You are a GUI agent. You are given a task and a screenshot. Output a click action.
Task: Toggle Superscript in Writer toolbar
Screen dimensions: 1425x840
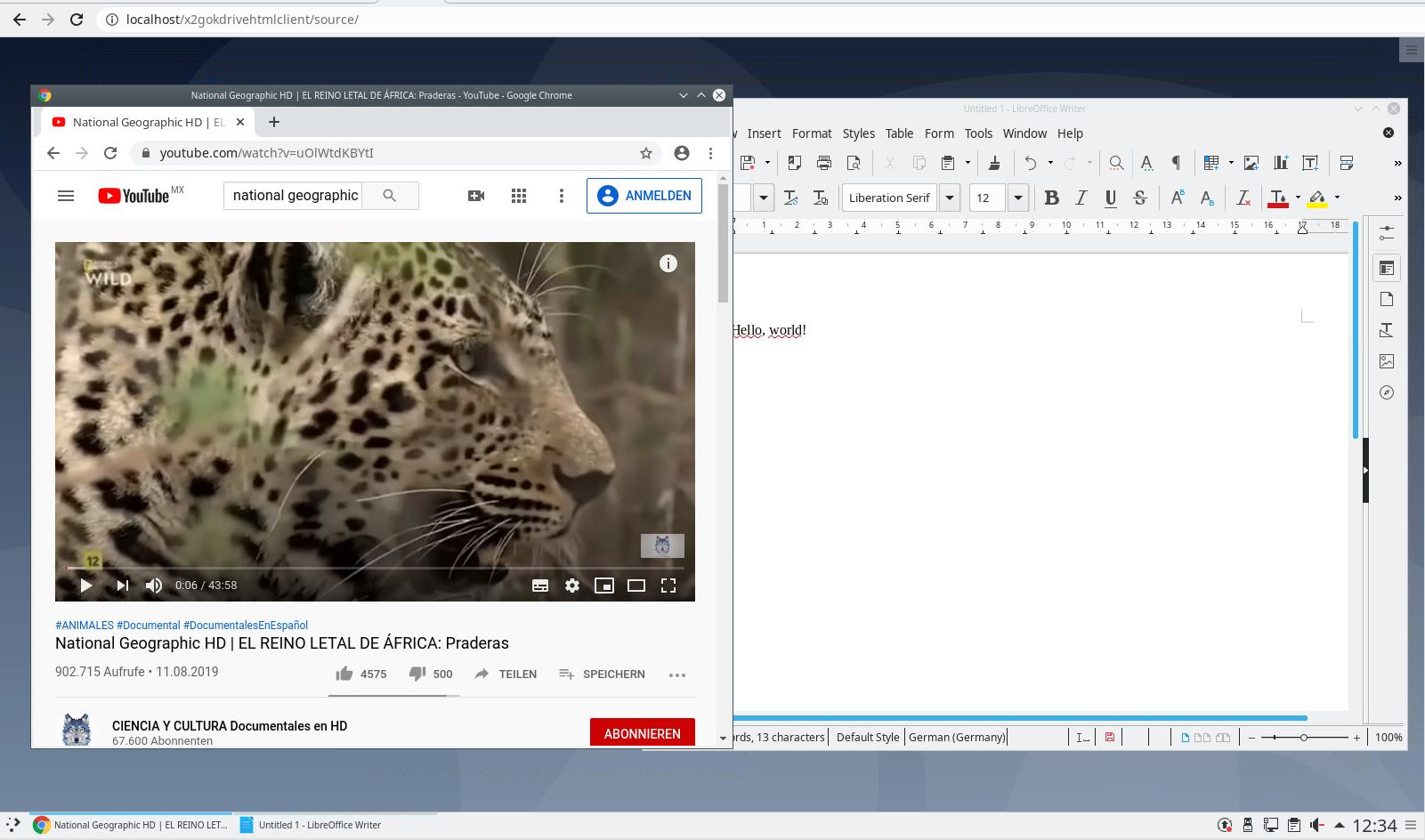click(1177, 198)
